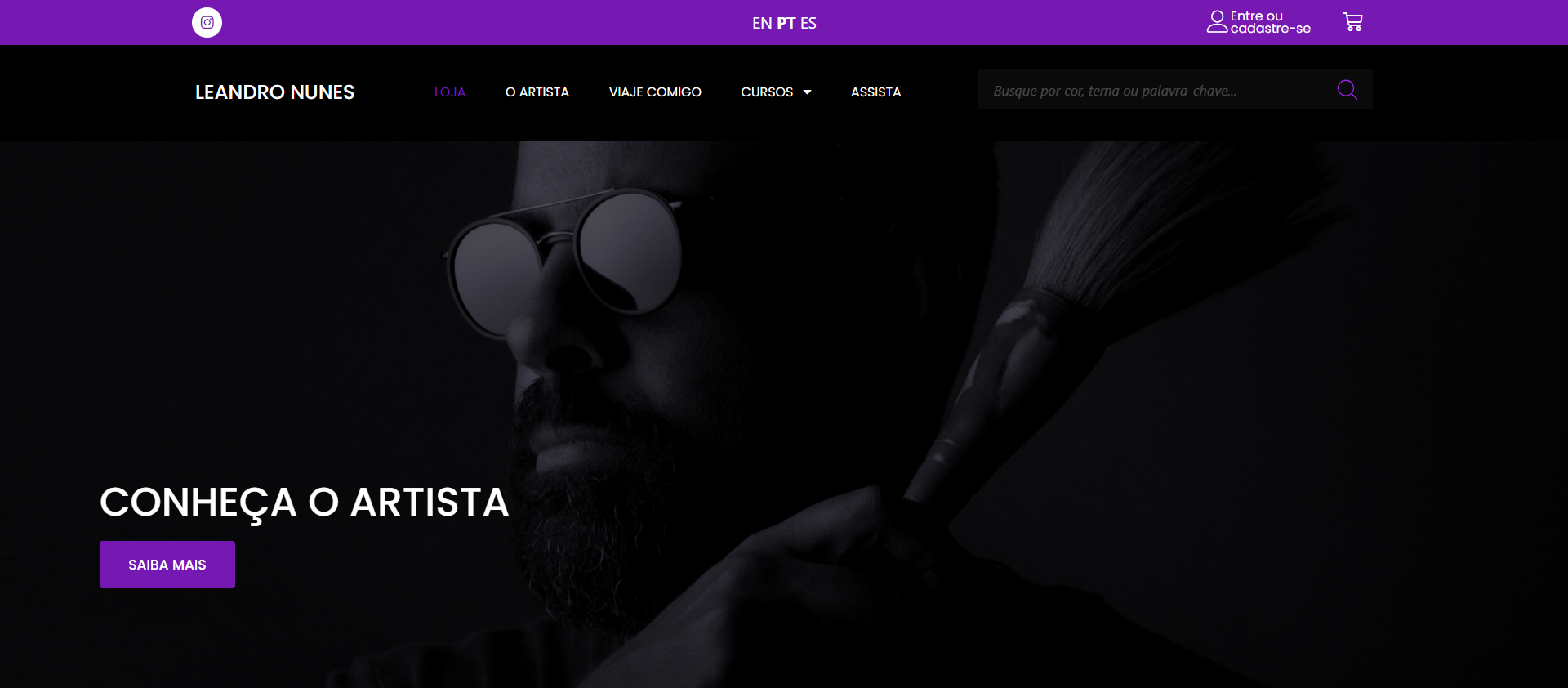Image resolution: width=1568 pixels, height=688 pixels.
Task: Go to O Artista page
Action: tap(537, 92)
